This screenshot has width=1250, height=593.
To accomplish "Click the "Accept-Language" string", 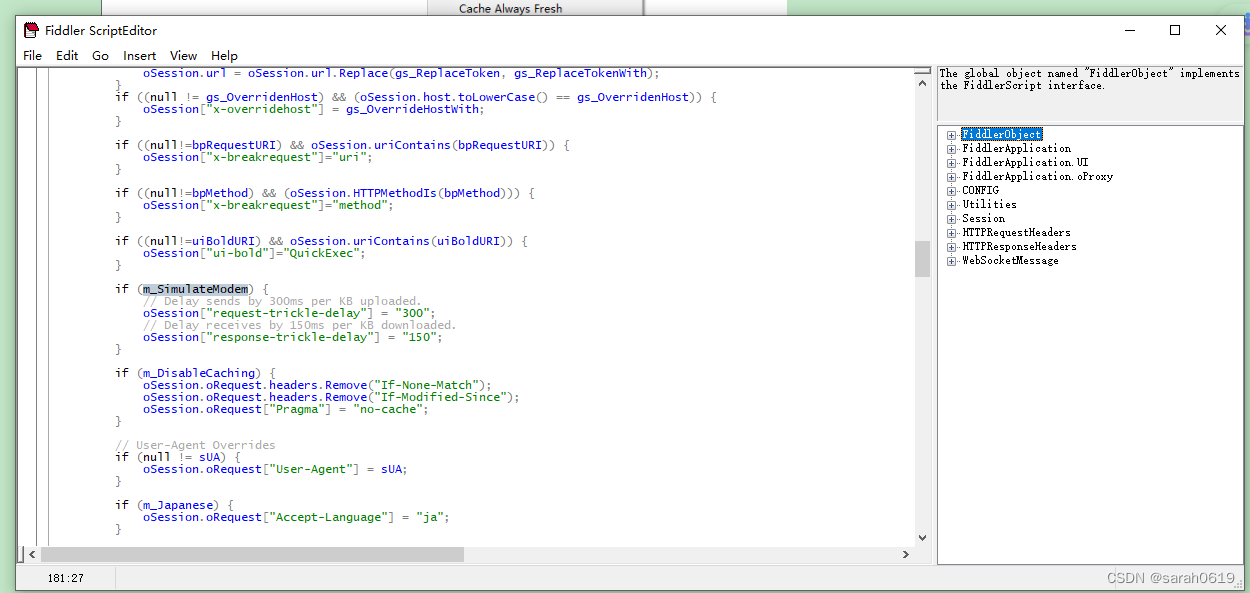I will pos(327,517).
